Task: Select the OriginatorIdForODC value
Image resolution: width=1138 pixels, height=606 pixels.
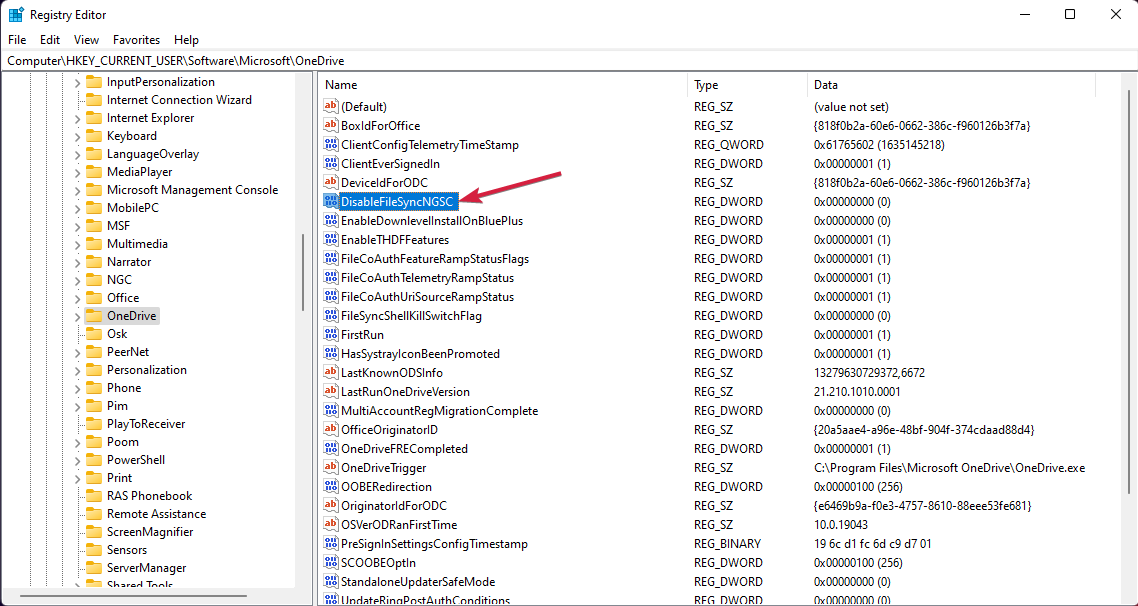Action: [x=396, y=505]
